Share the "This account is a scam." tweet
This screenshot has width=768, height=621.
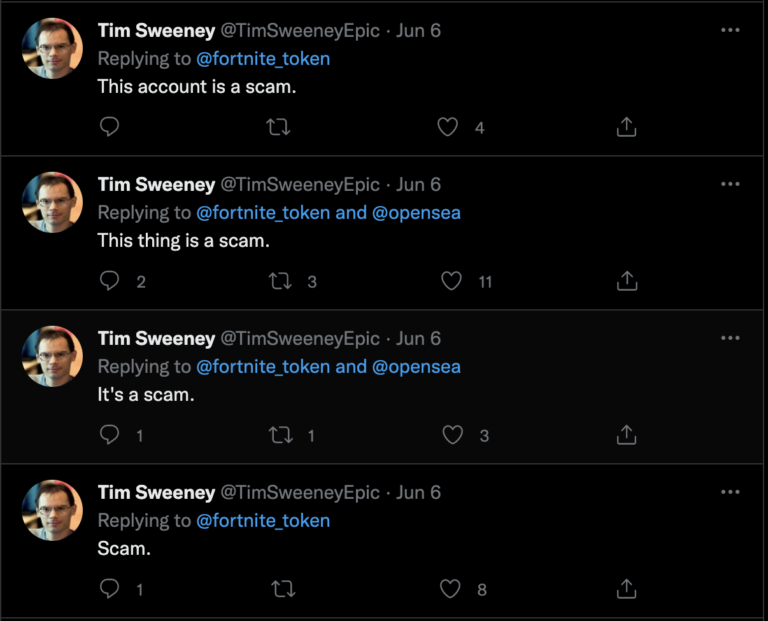[627, 127]
